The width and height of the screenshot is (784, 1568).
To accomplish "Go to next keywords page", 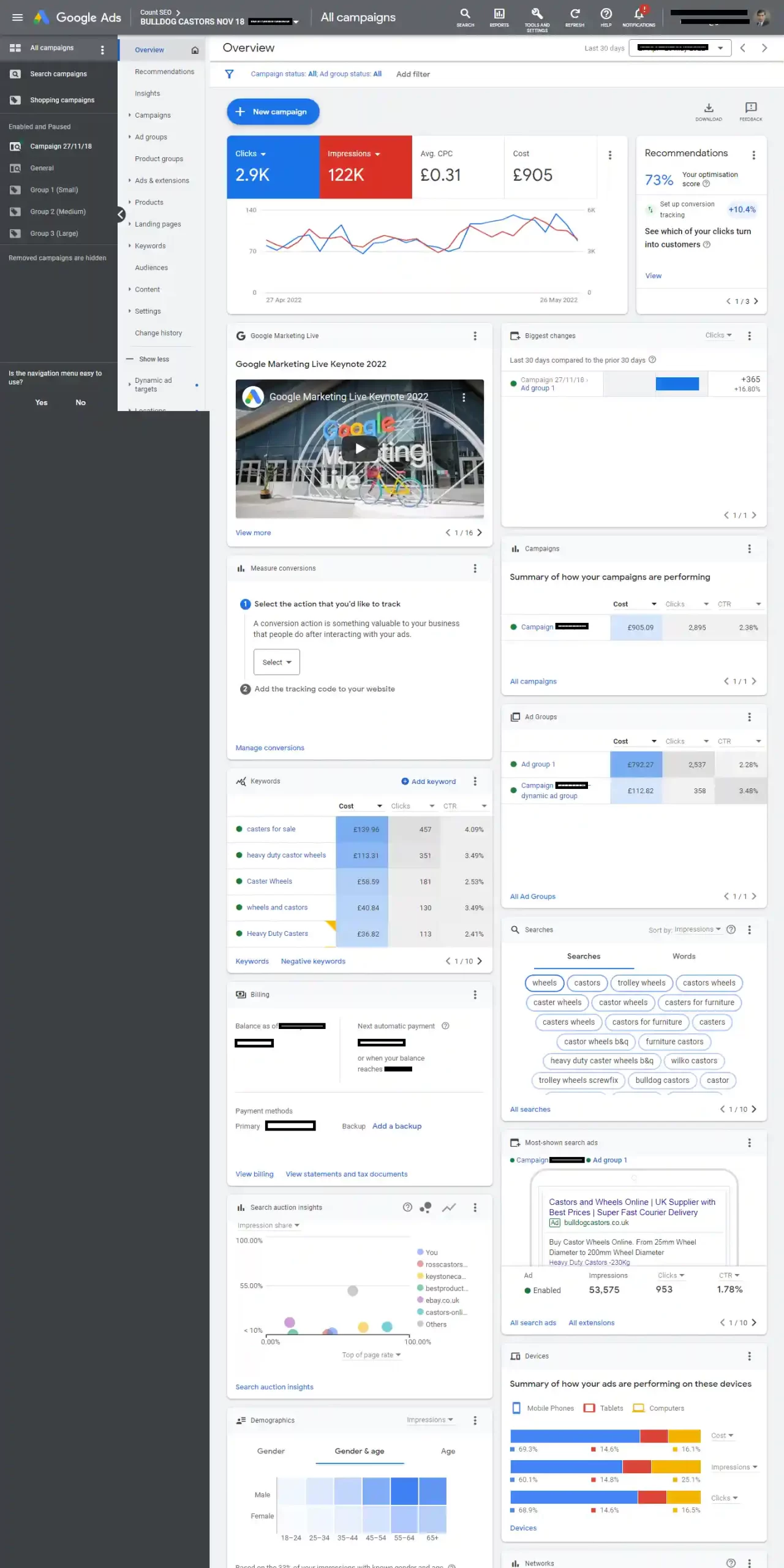I will [x=480, y=961].
